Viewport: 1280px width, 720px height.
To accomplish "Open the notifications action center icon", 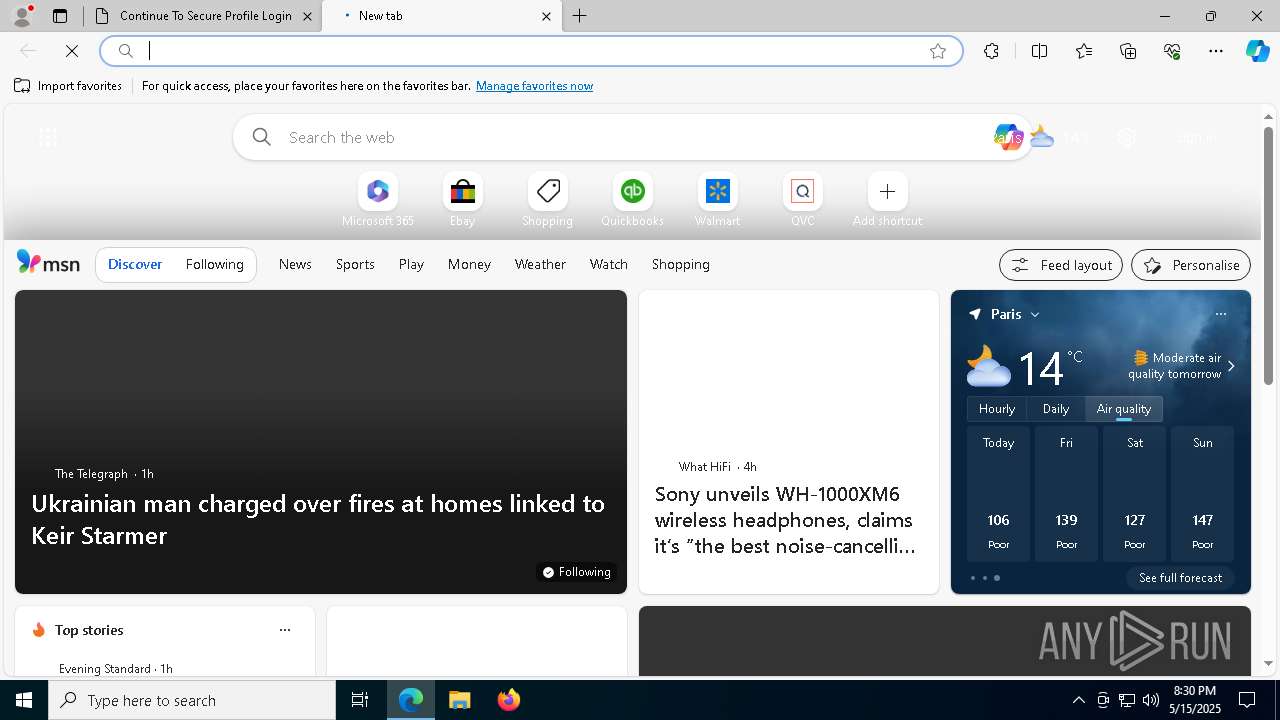I will coord(1247,700).
